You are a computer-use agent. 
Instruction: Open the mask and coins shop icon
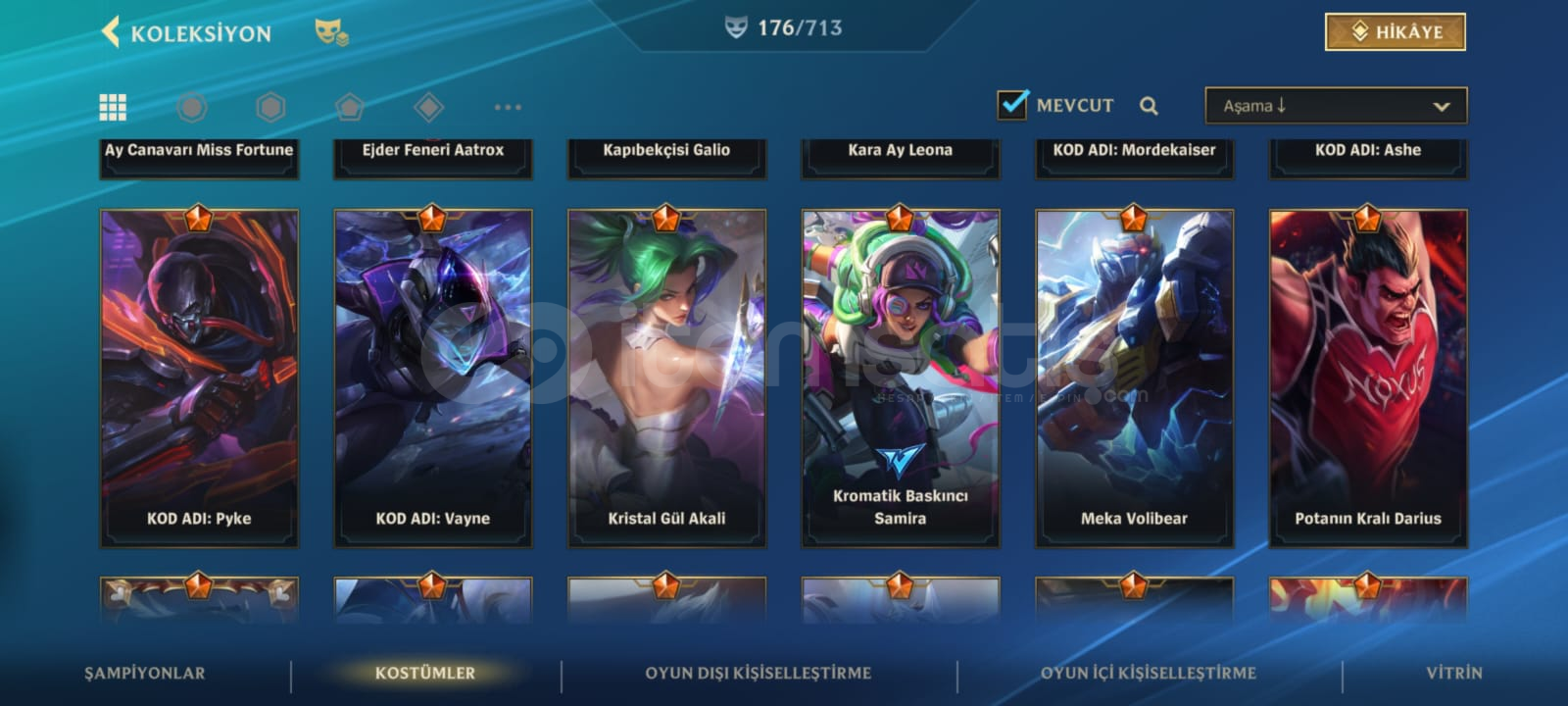coord(331,32)
